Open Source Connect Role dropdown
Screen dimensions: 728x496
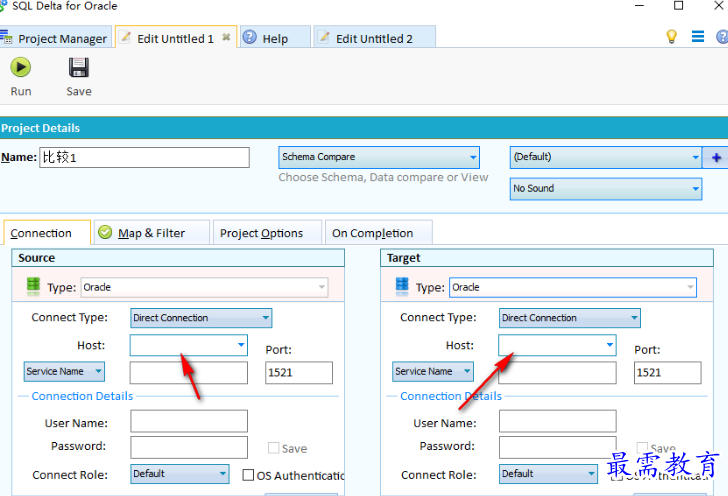click(180, 474)
